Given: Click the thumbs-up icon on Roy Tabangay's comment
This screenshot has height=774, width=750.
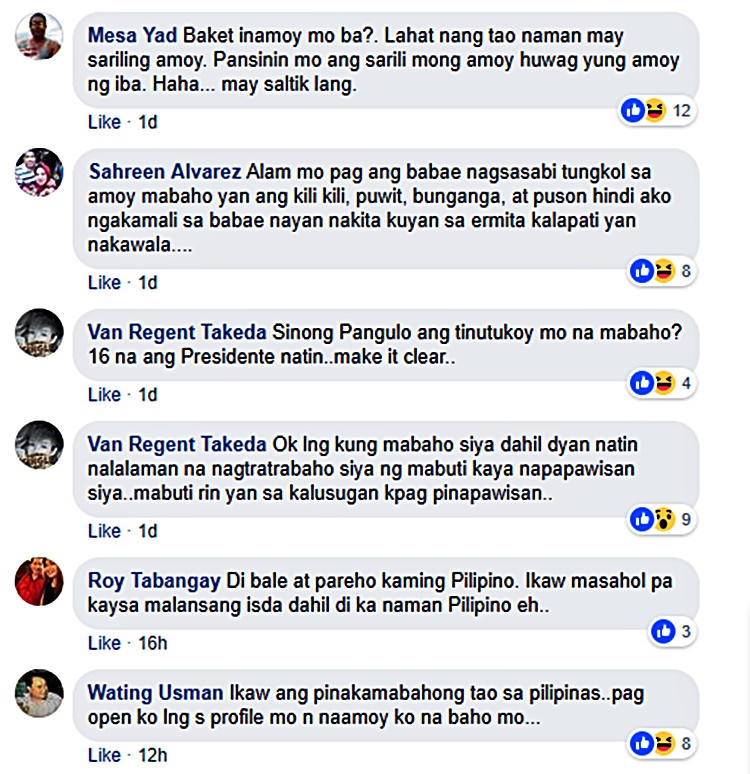Looking at the screenshot, I should pyautogui.click(x=663, y=631).
